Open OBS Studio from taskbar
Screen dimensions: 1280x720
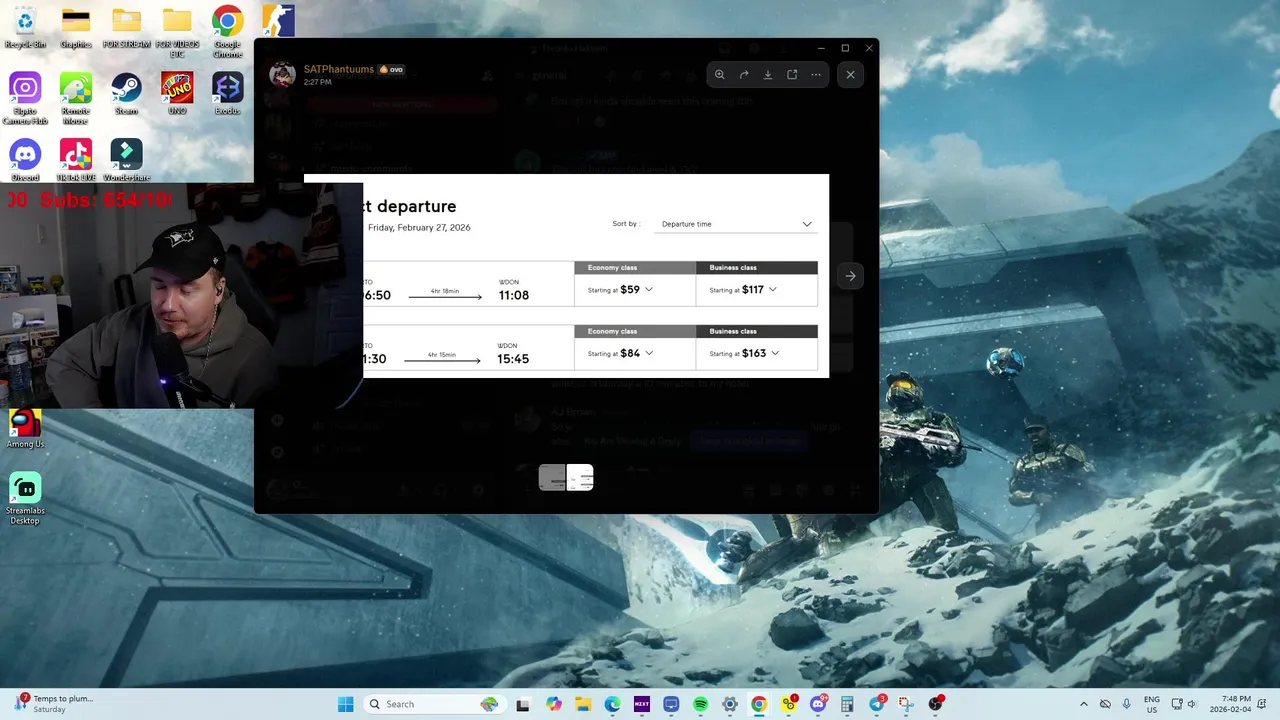coord(936,704)
